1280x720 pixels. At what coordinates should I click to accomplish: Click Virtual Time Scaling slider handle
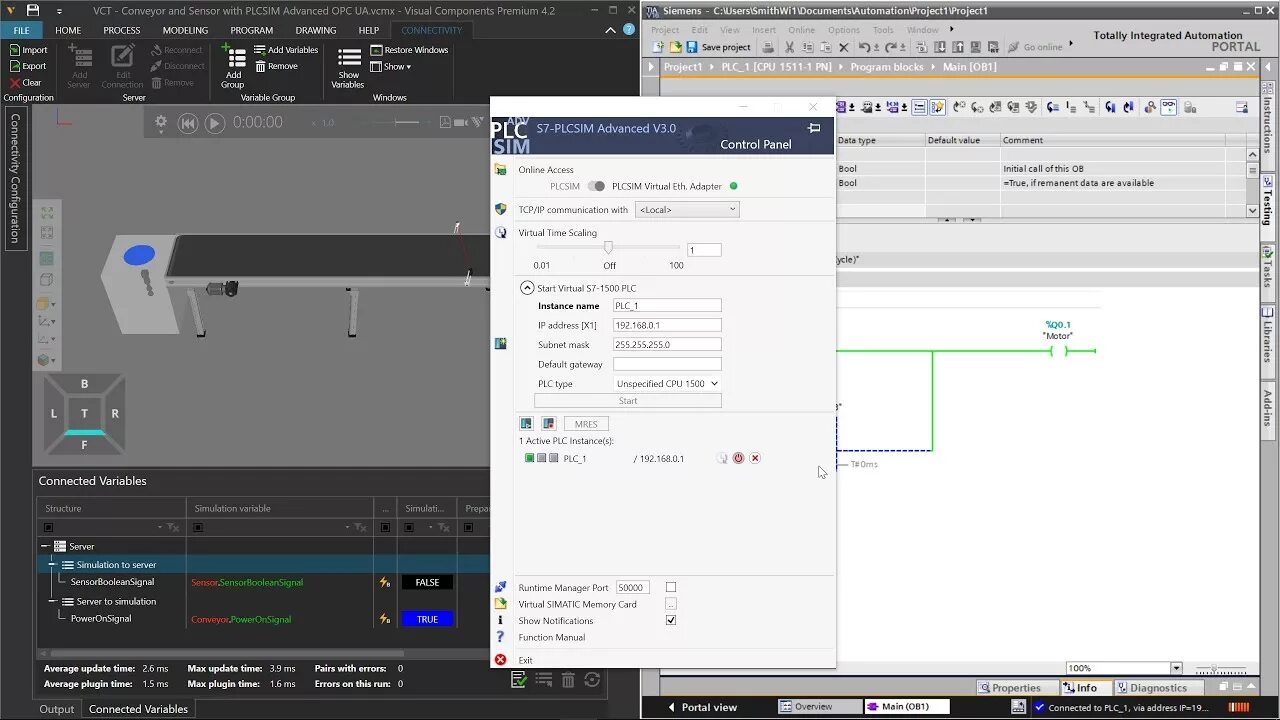coord(608,248)
